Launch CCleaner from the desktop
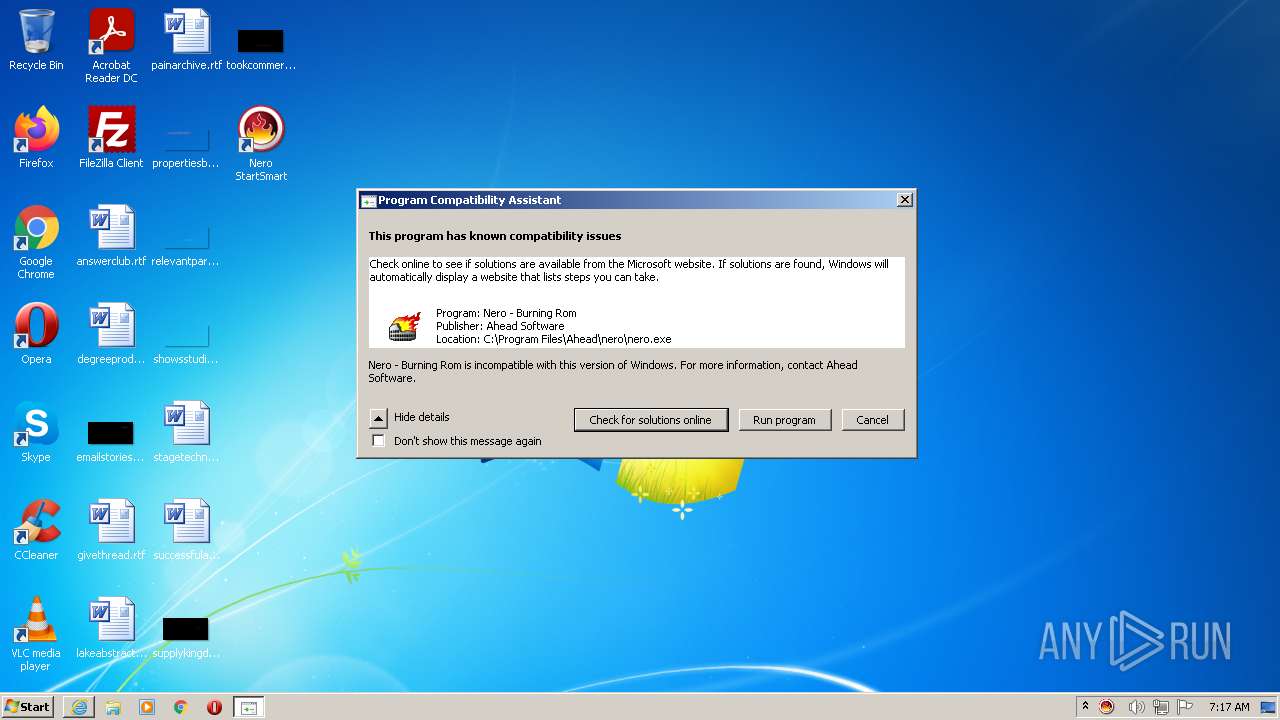This screenshot has width=1280, height=720. pyautogui.click(x=36, y=530)
